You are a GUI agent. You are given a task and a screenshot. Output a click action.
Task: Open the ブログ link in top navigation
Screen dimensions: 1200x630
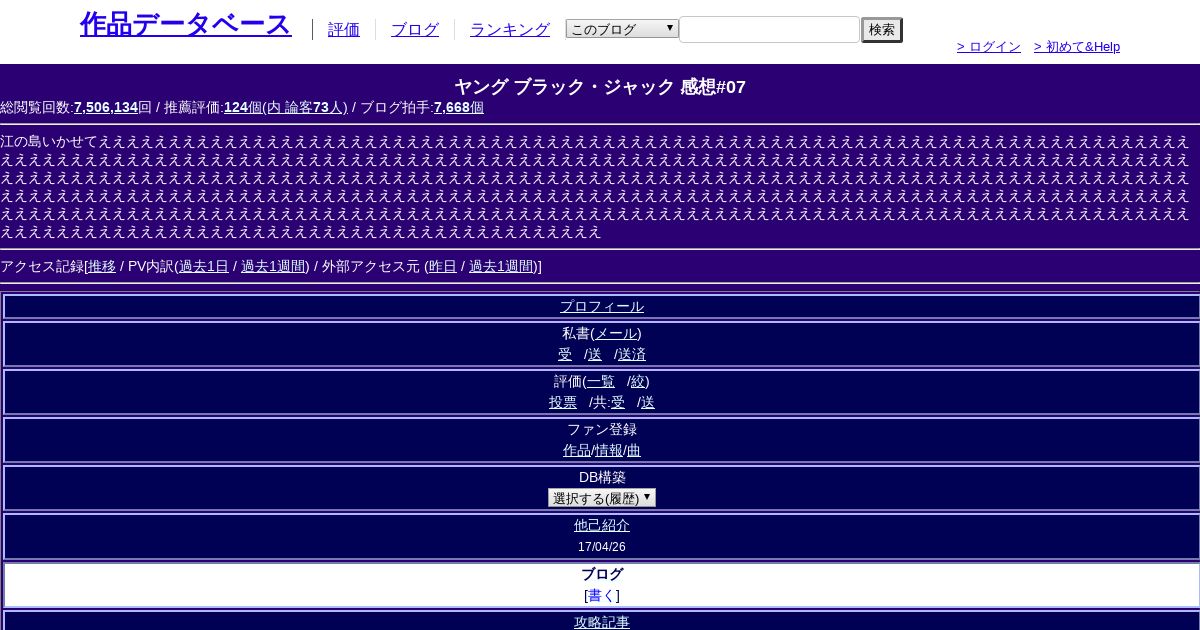coord(415,30)
